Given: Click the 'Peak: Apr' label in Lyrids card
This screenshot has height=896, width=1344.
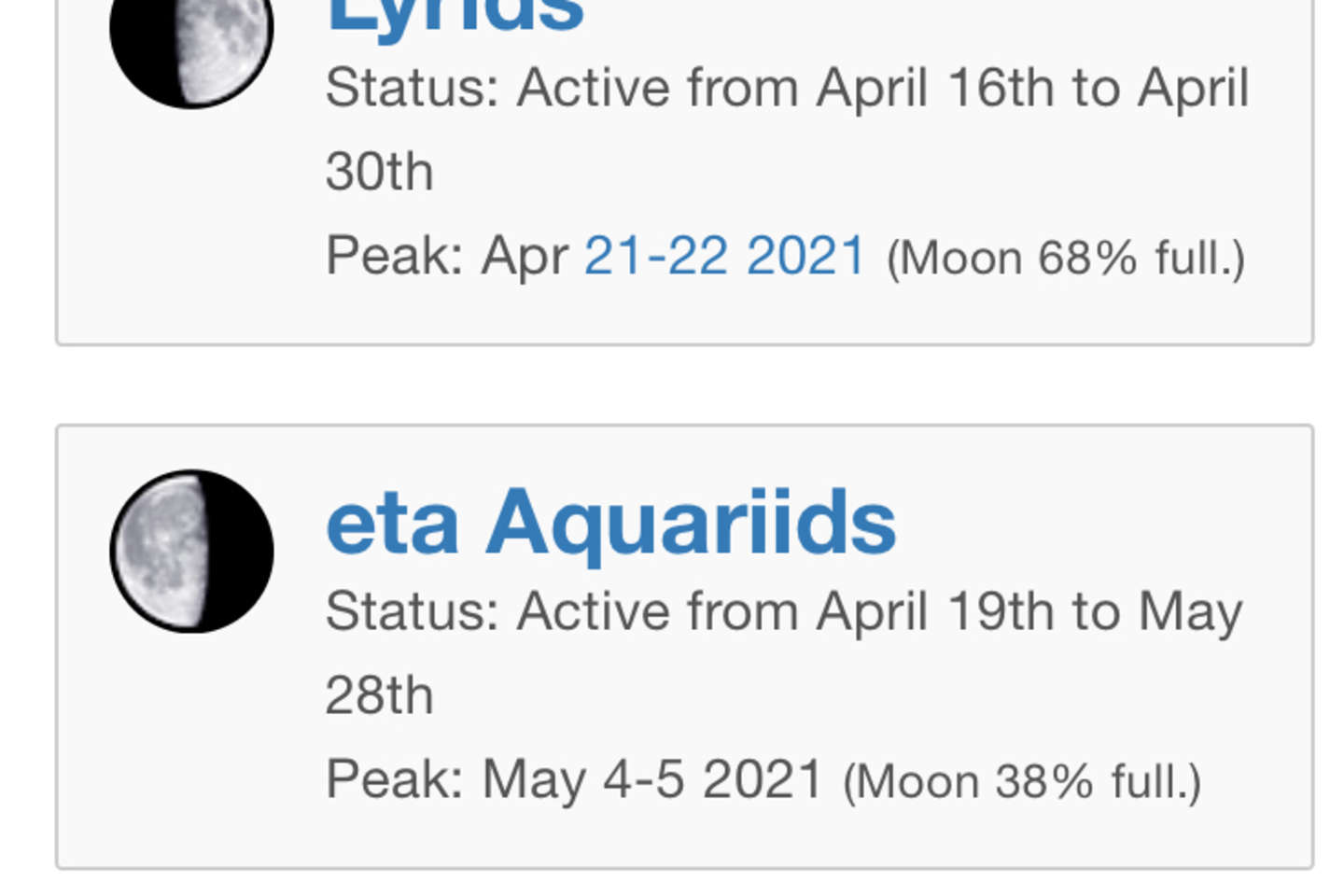Looking at the screenshot, I should click(x=447, y=257).
